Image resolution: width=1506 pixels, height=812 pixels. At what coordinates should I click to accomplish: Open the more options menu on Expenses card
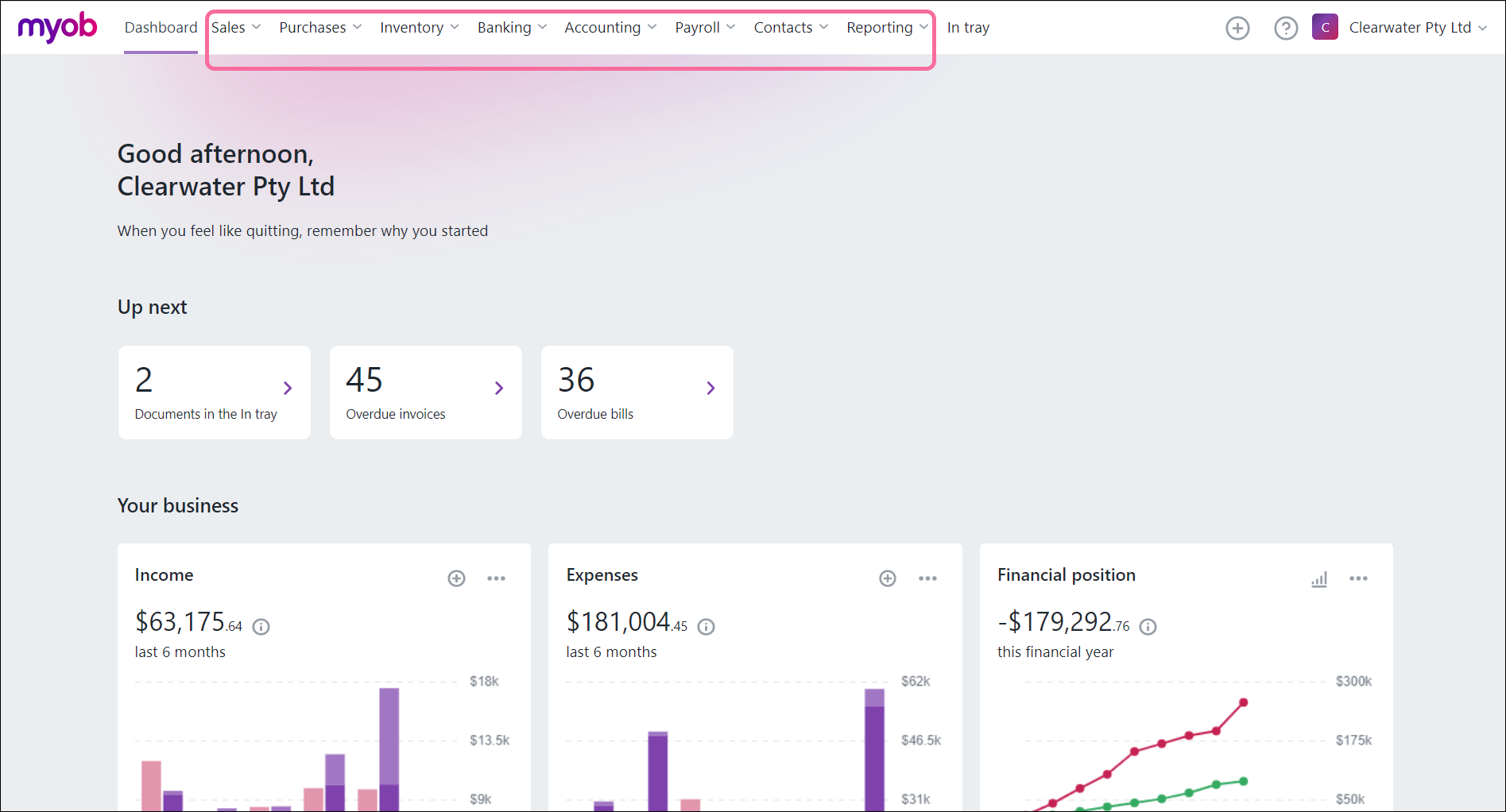[928, 578]
